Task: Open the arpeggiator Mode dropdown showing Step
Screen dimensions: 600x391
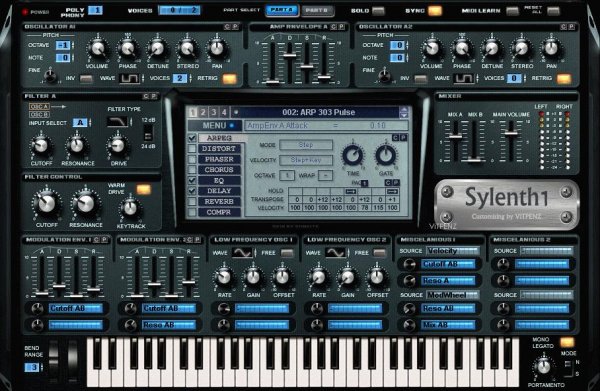Action: [306, 145]
